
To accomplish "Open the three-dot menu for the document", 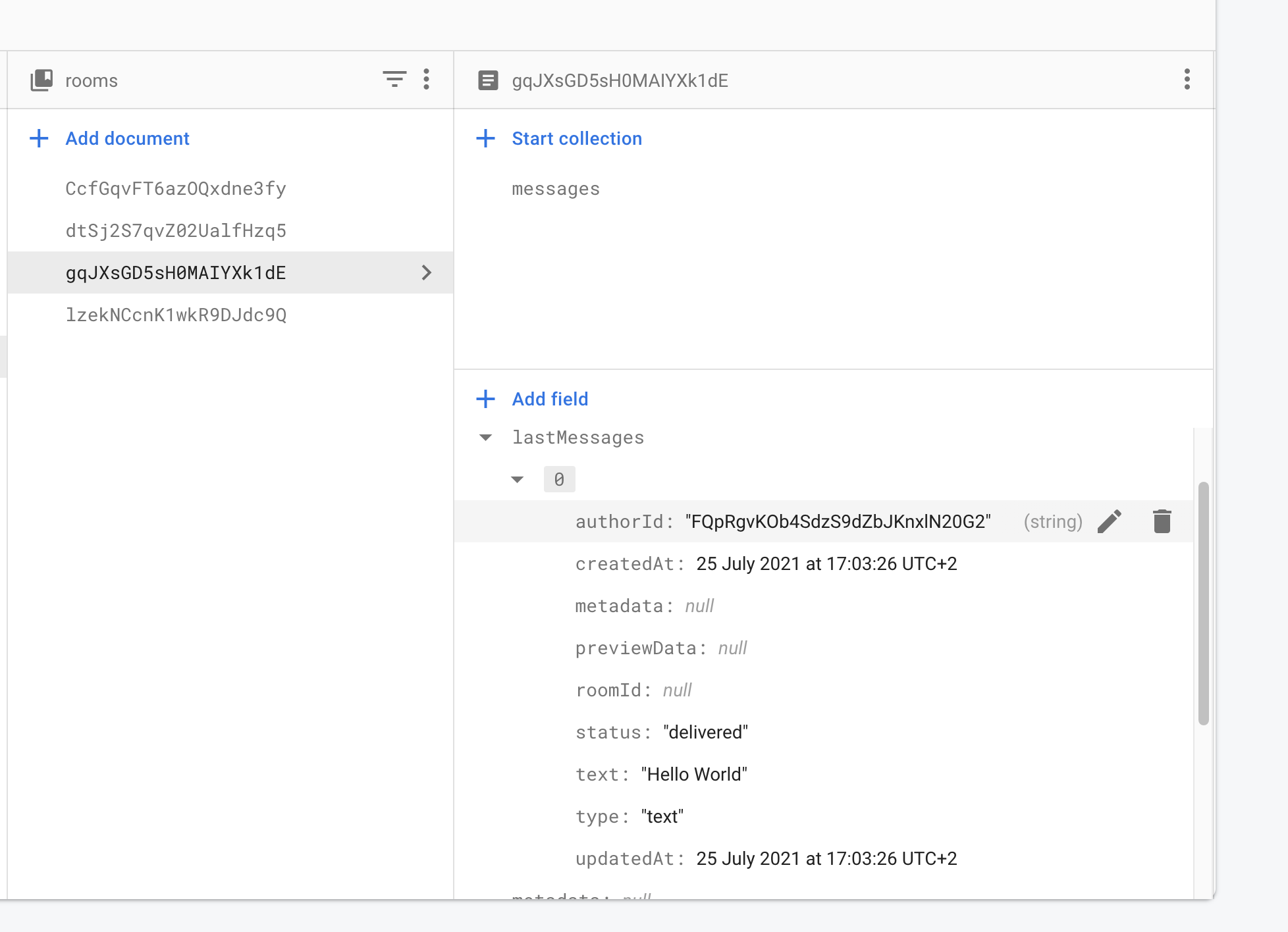I will pyautogui.click(x=1187, y=80).
